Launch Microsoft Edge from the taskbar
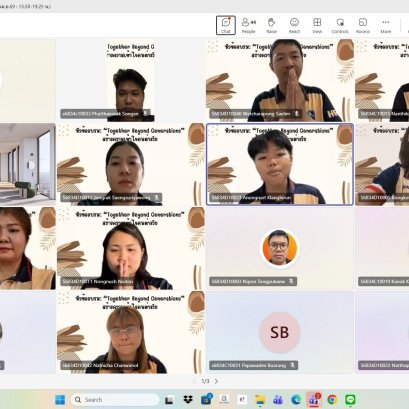Viewport: 409px width, 409px height. tap(296, 400)
